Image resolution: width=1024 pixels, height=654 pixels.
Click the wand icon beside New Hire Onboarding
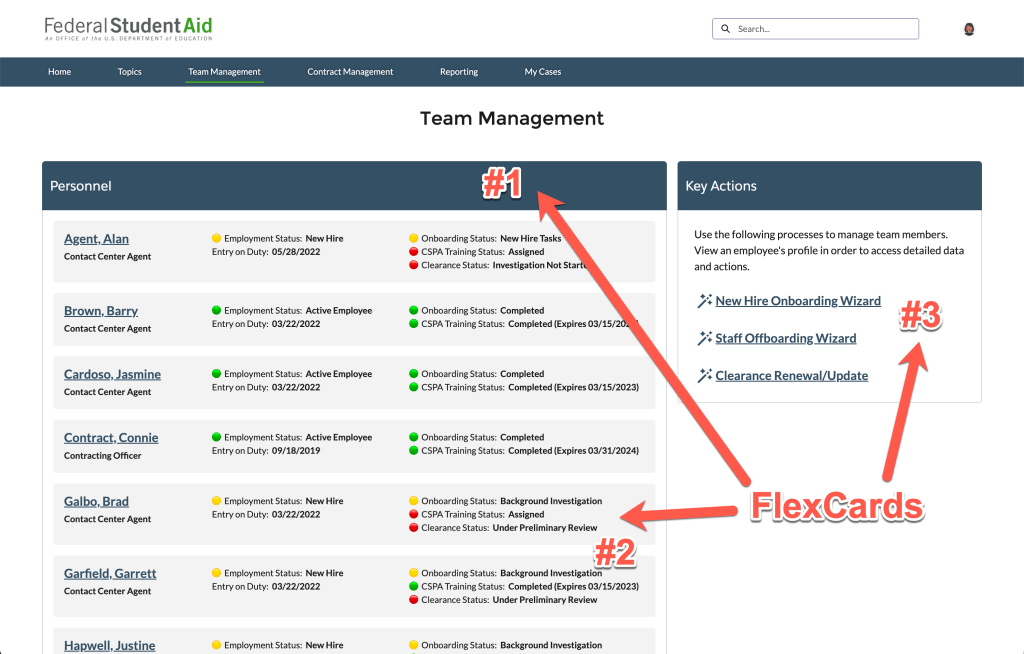point(704,301)
